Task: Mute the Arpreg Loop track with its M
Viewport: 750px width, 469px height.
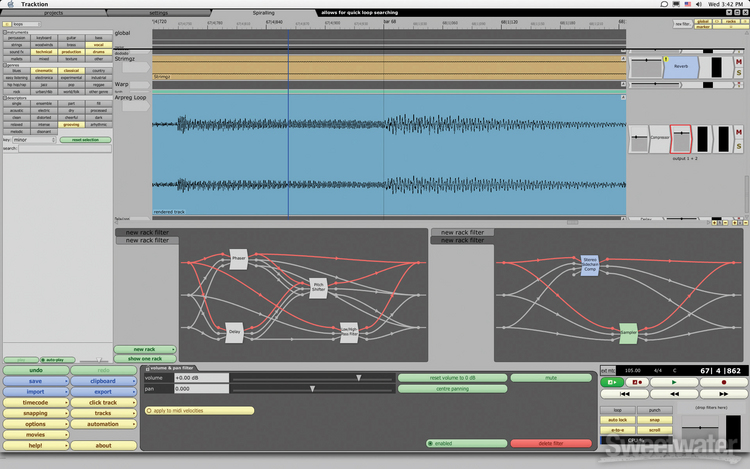Action: coord(739,132)
